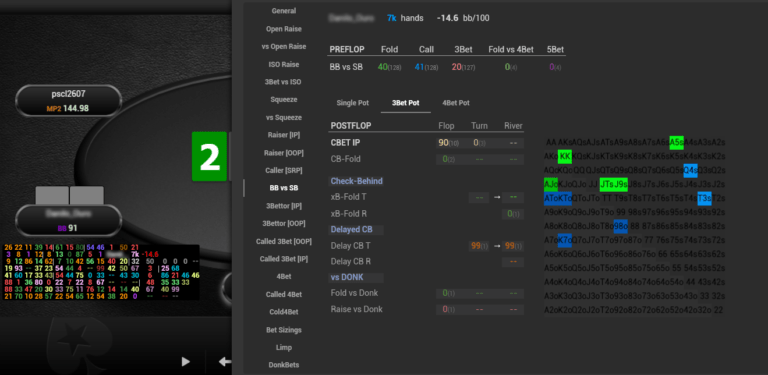Click the KK highlighted hand cell
This screenshot has width=768, height=375.
565,156
